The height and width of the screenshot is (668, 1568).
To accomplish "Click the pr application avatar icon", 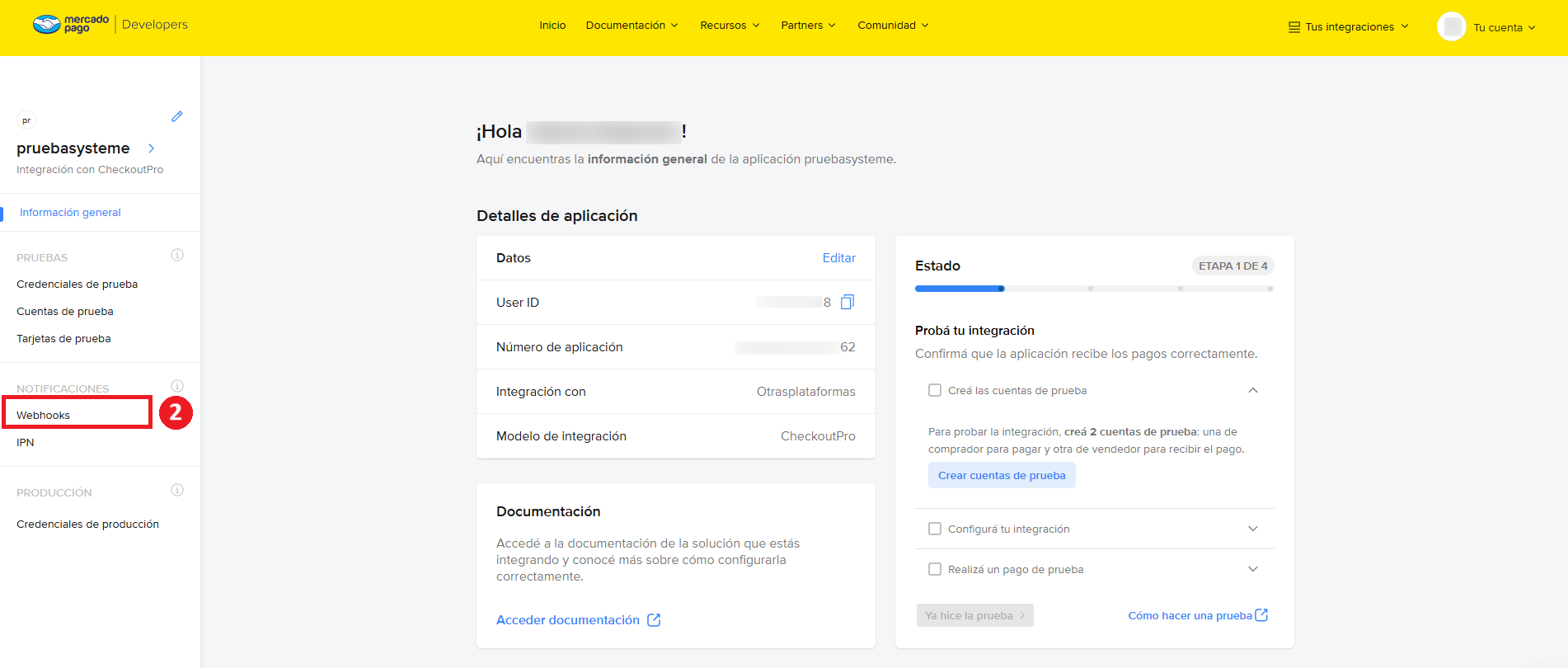I will pyautogui.click(x=26, y=120).
